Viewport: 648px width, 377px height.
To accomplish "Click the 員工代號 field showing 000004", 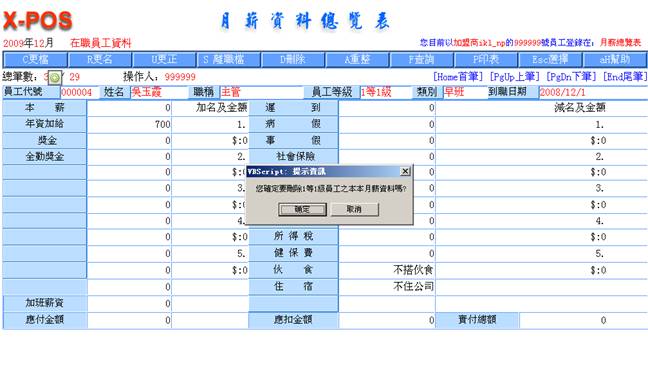I will [80, 92].
